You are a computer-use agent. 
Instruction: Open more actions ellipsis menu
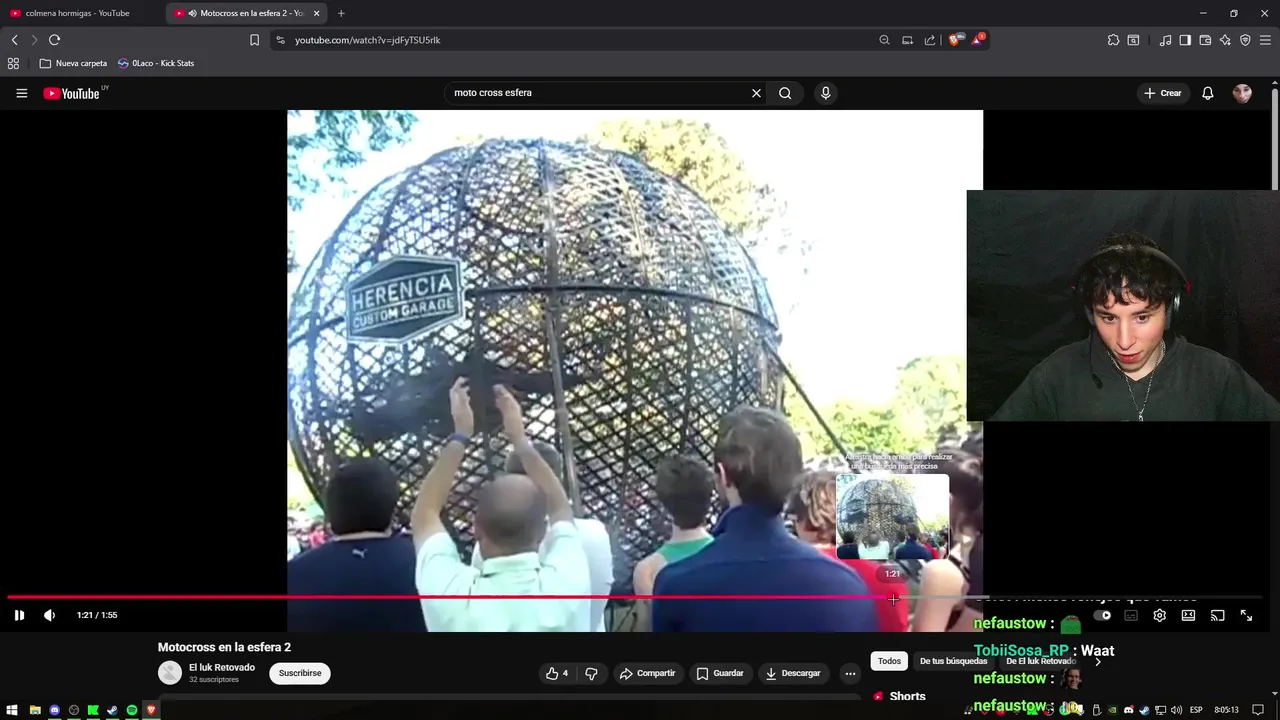click(849, 673)
